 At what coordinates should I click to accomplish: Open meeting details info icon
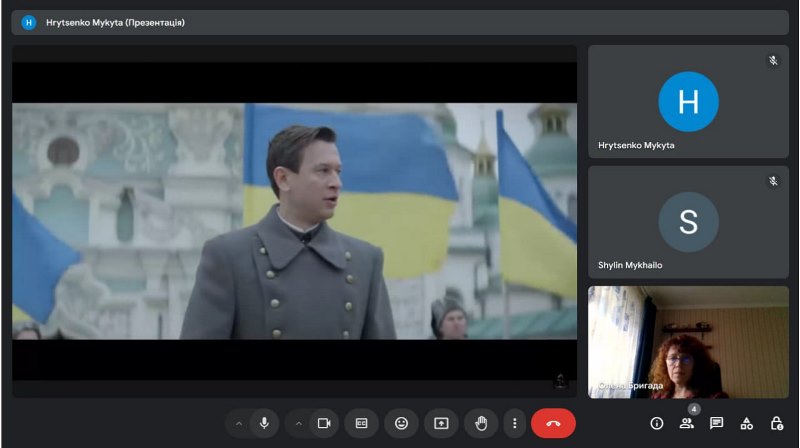tap(657, 424)
